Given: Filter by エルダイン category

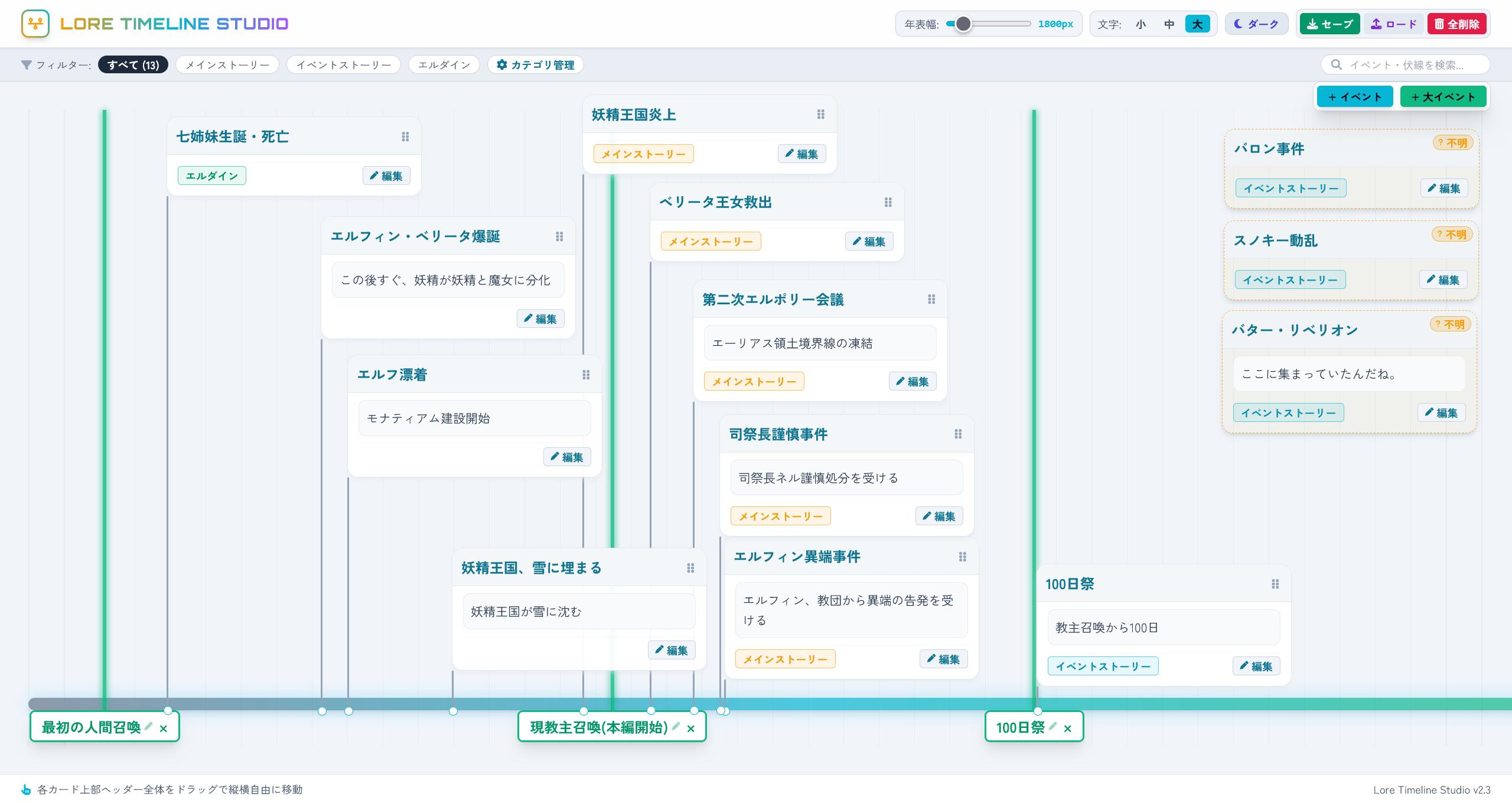Looking at the screenshot, I should tap(444, 64).
